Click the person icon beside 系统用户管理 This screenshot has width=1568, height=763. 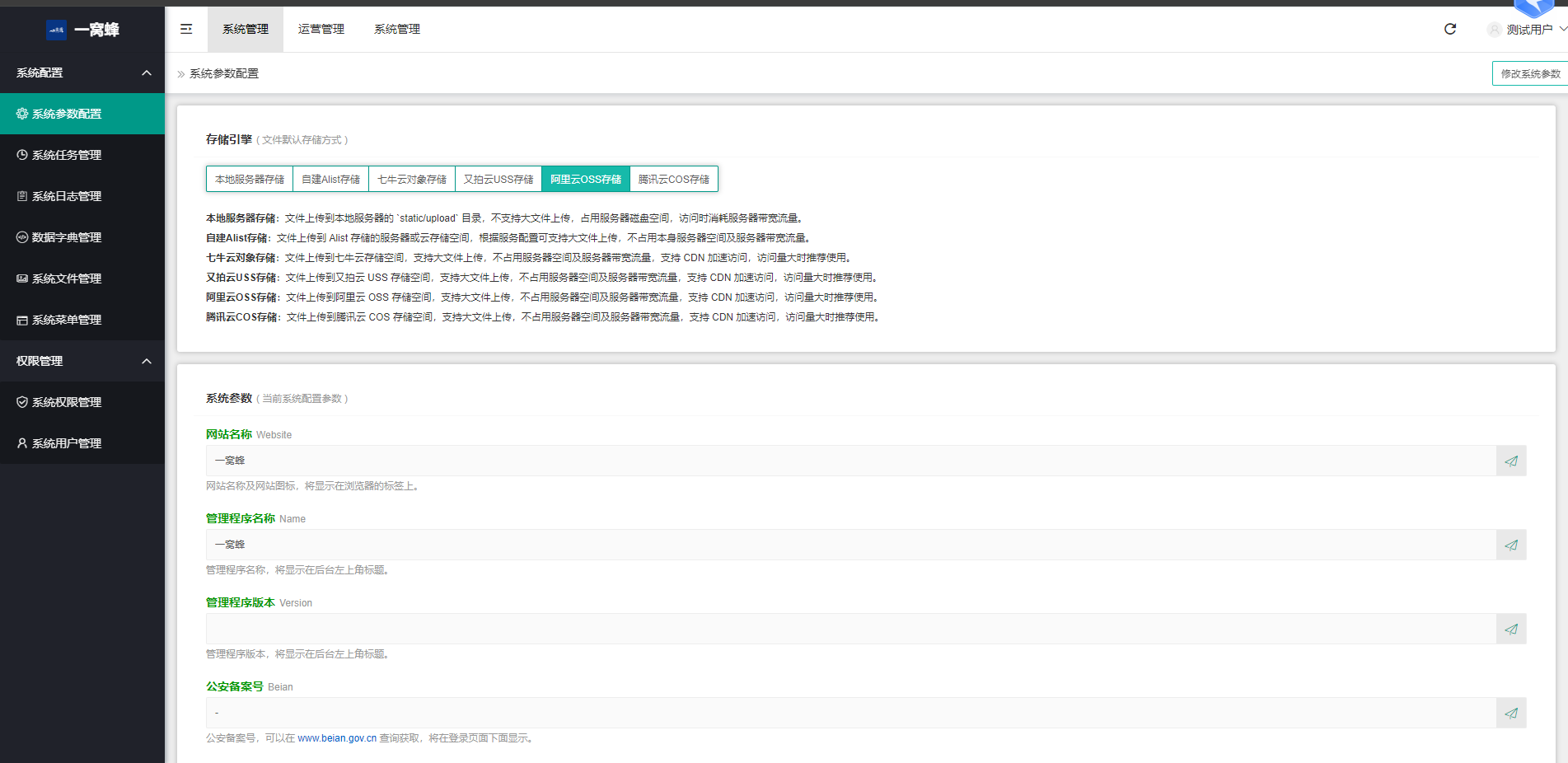click(x=22, y=443)
